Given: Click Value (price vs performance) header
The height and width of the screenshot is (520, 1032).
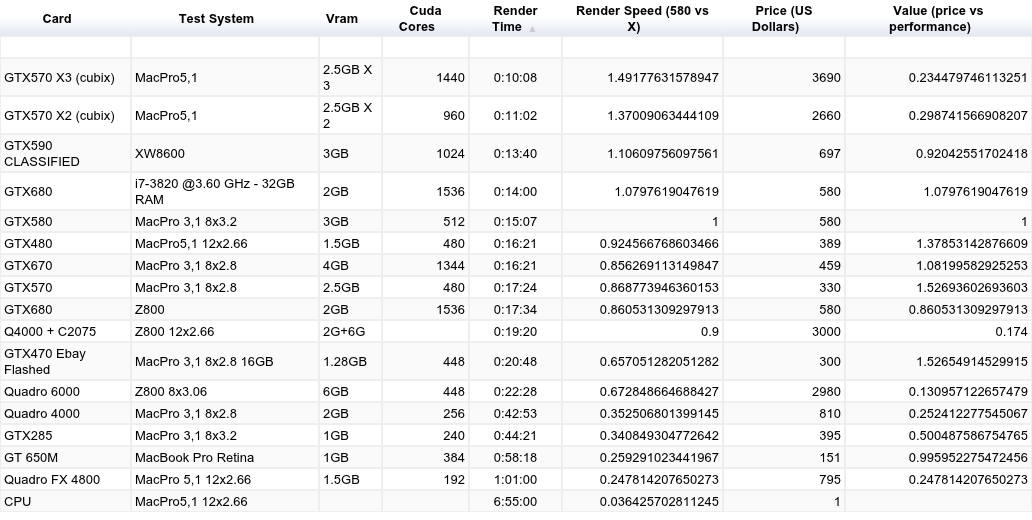Looking at the screenshot, I should [939, 18].
